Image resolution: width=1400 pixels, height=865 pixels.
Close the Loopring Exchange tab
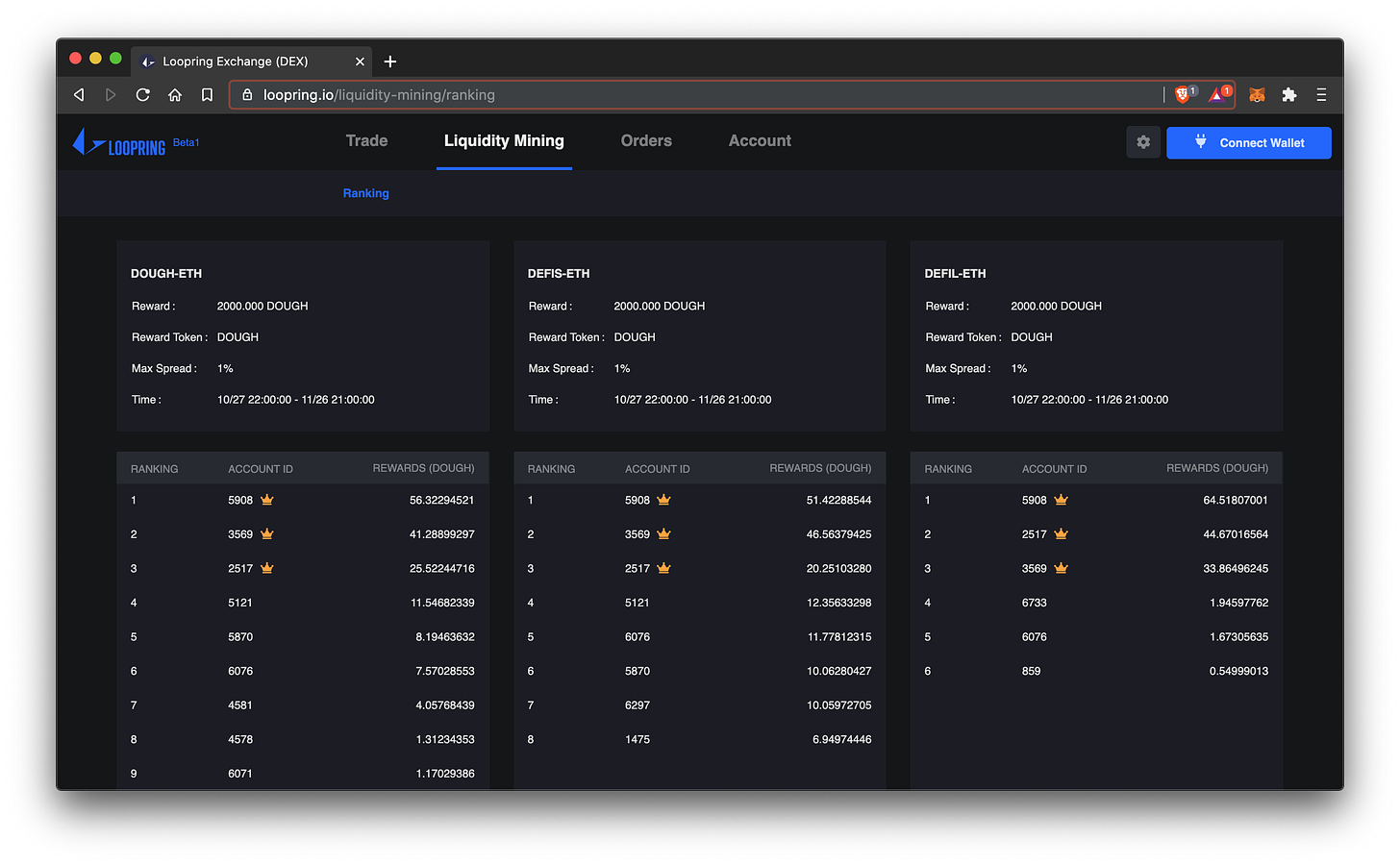click(x=360, y=62)
